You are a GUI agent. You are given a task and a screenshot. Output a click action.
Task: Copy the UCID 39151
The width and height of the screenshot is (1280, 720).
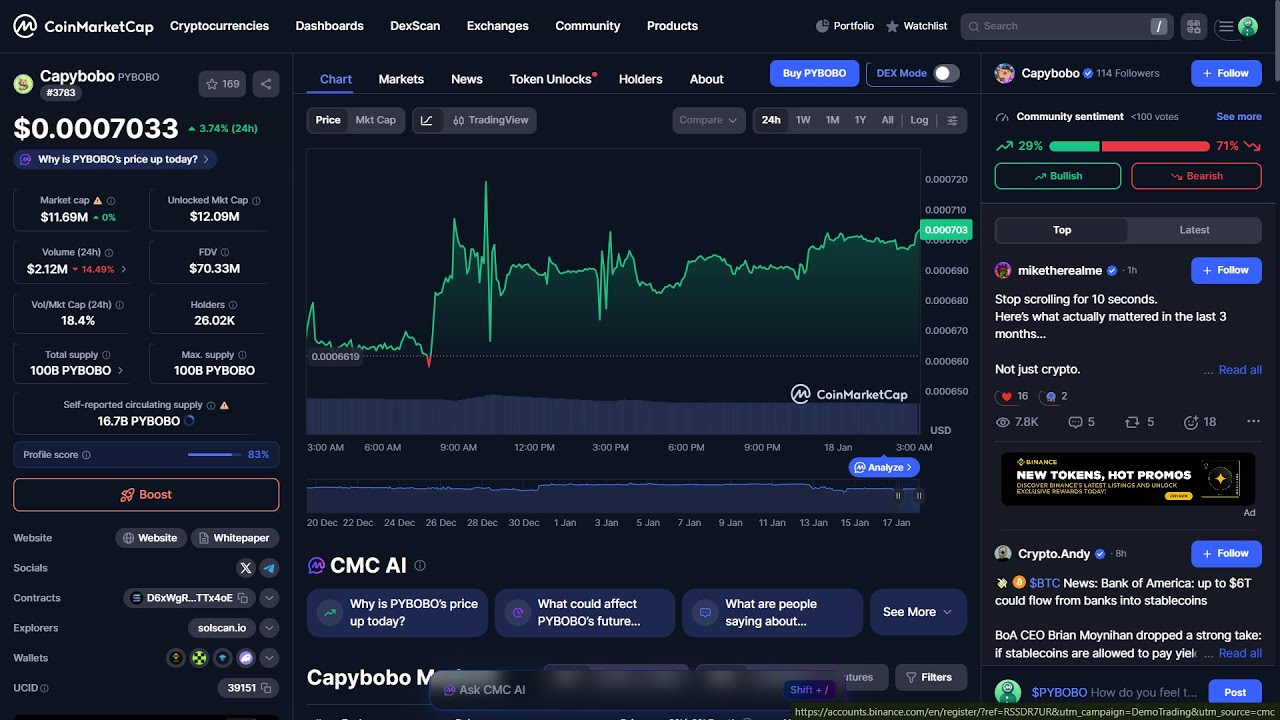click(266, 688)
